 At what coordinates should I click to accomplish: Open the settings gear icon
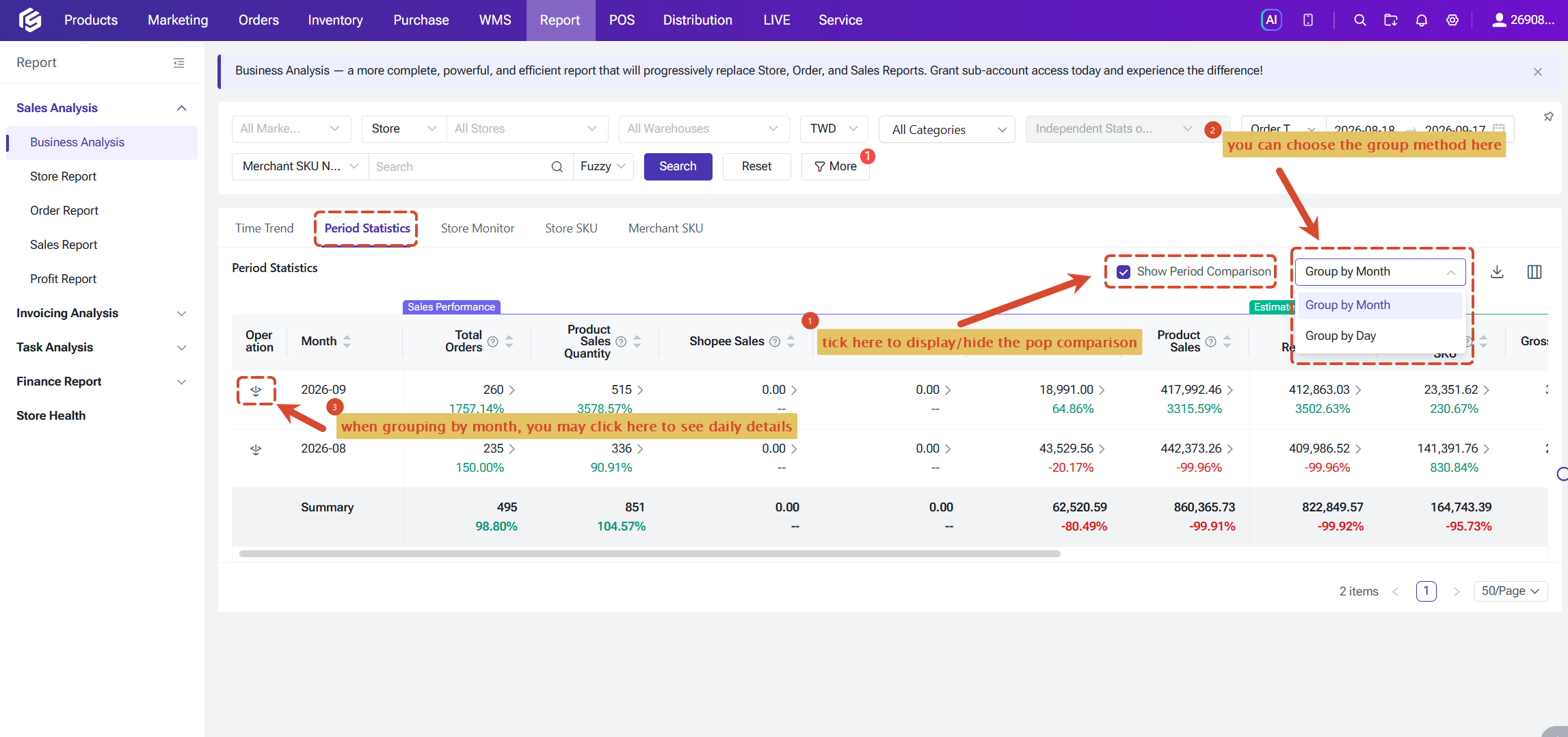(1452, 20)
